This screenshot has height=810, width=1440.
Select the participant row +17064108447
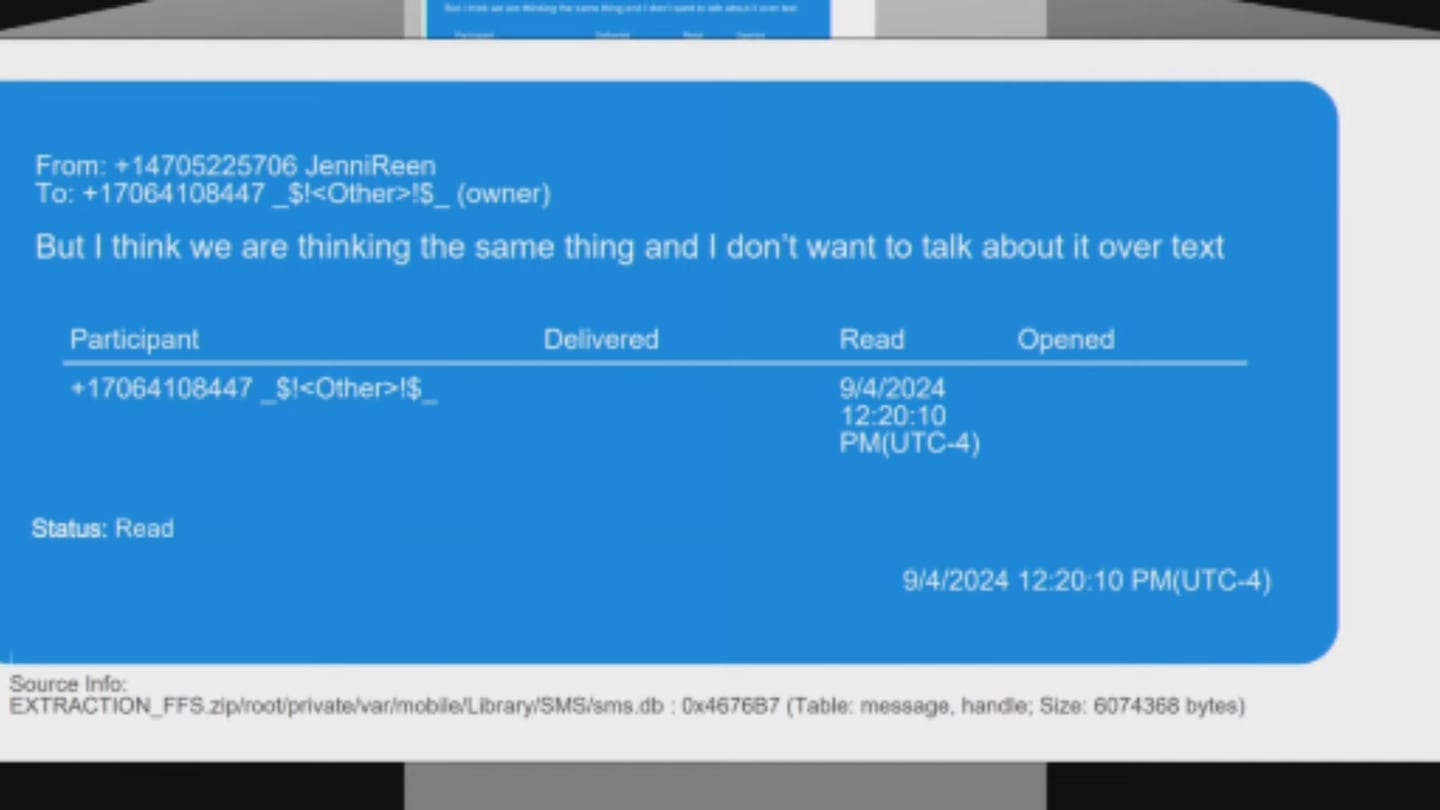253,389
